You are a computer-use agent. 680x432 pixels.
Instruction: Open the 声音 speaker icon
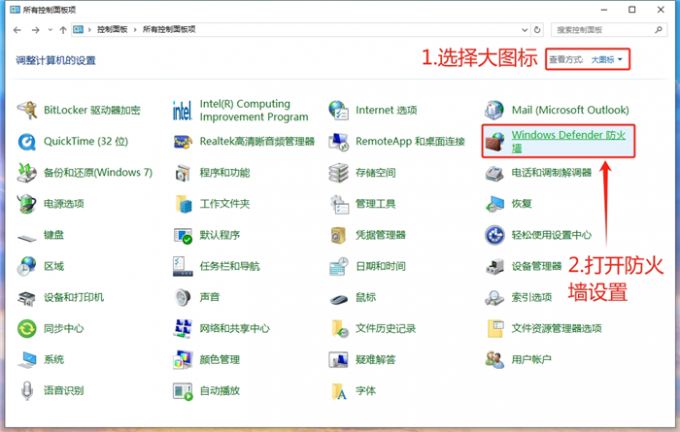[182, 298]
